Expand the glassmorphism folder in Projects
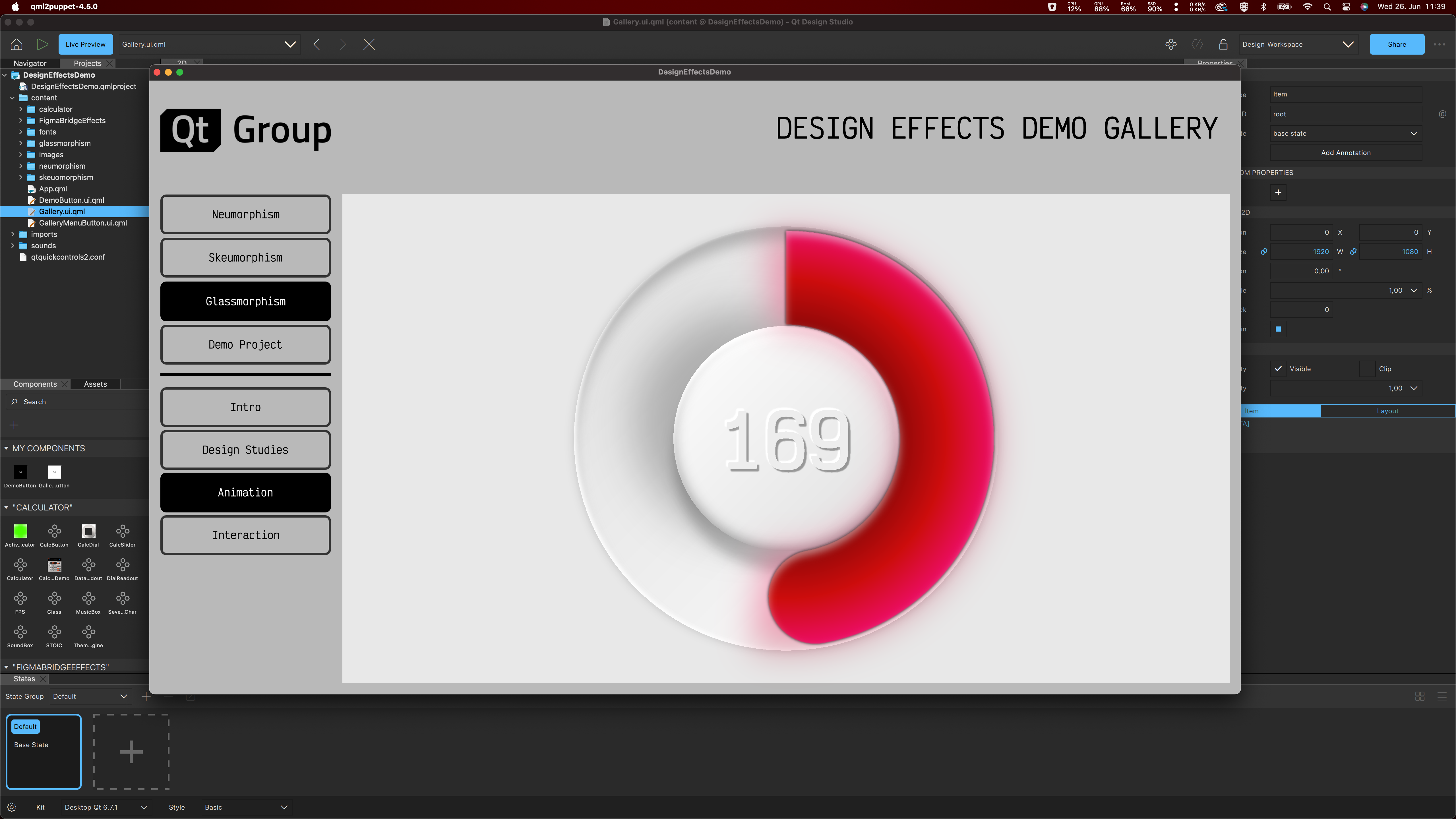The image size is (1456, 819). point(22,143)
